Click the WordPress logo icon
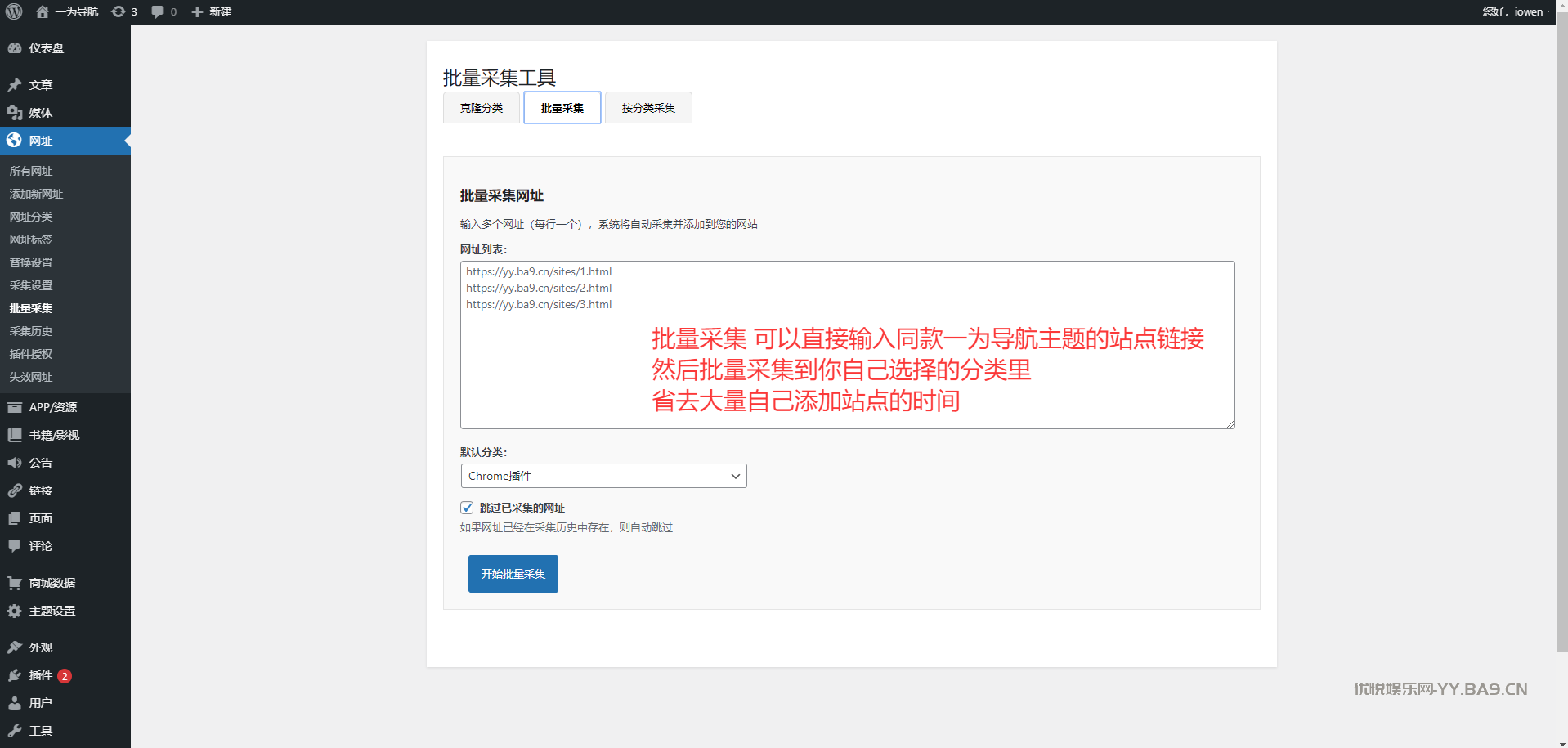Image resolution: width=1568 pixels, height=748 pixels. 14,11
